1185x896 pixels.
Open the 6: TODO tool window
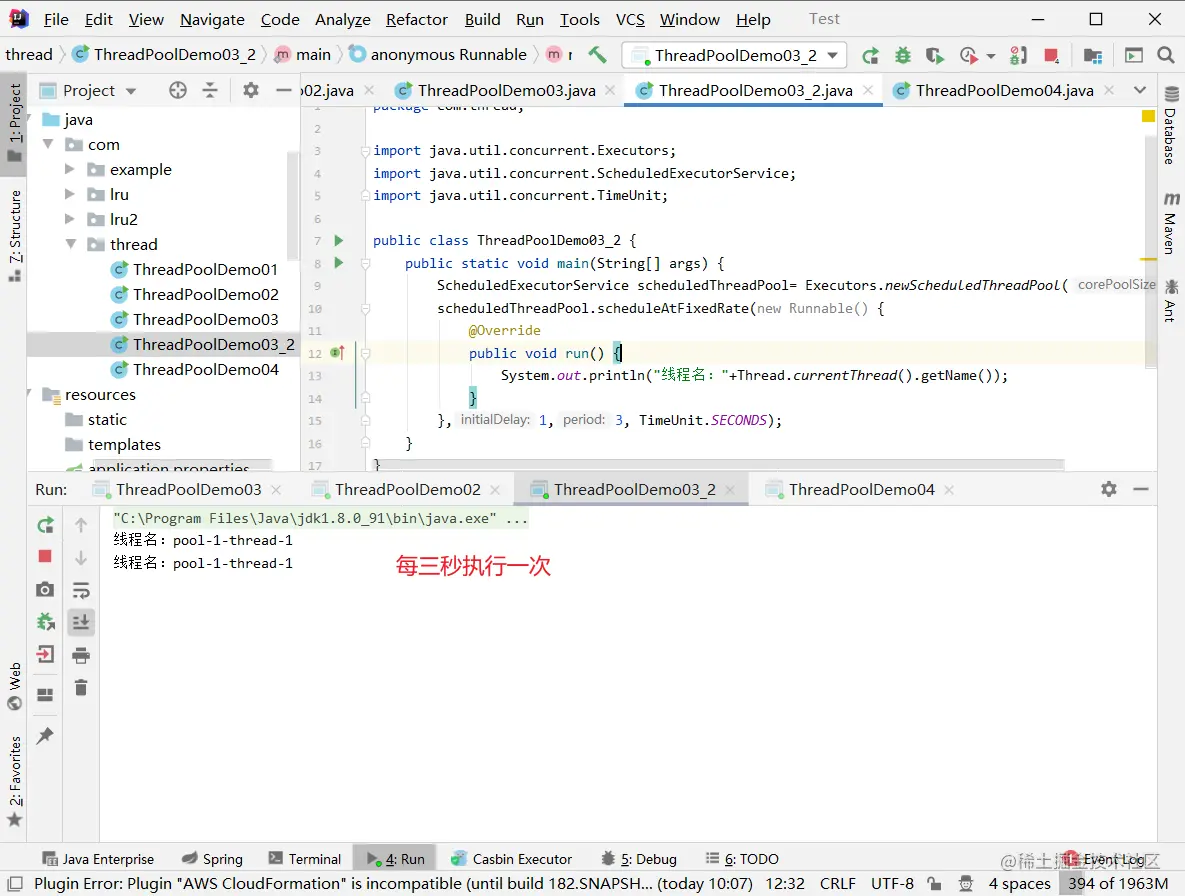[x=742, y=859]
